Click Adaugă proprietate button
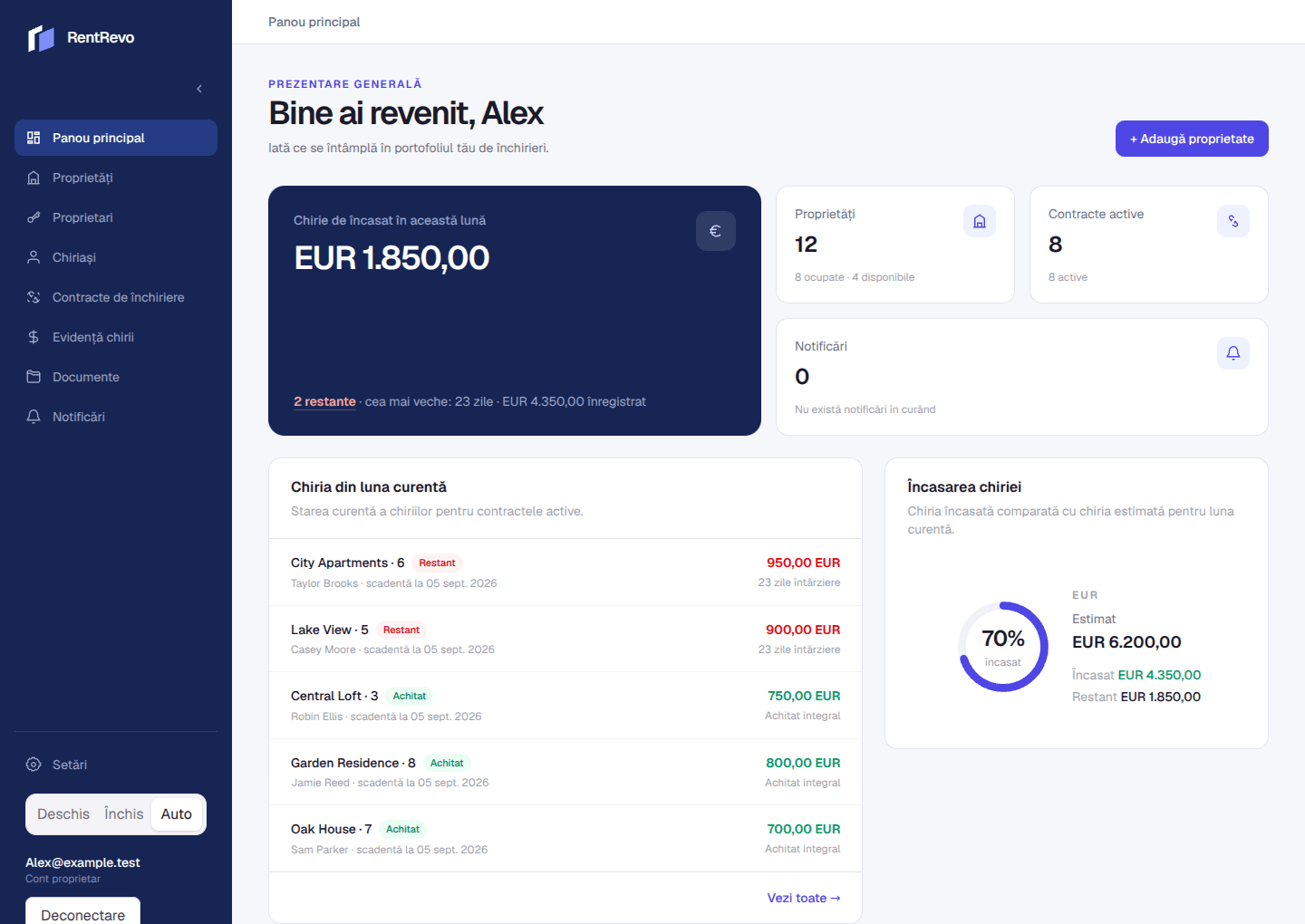 click(x=1192, y=139)
